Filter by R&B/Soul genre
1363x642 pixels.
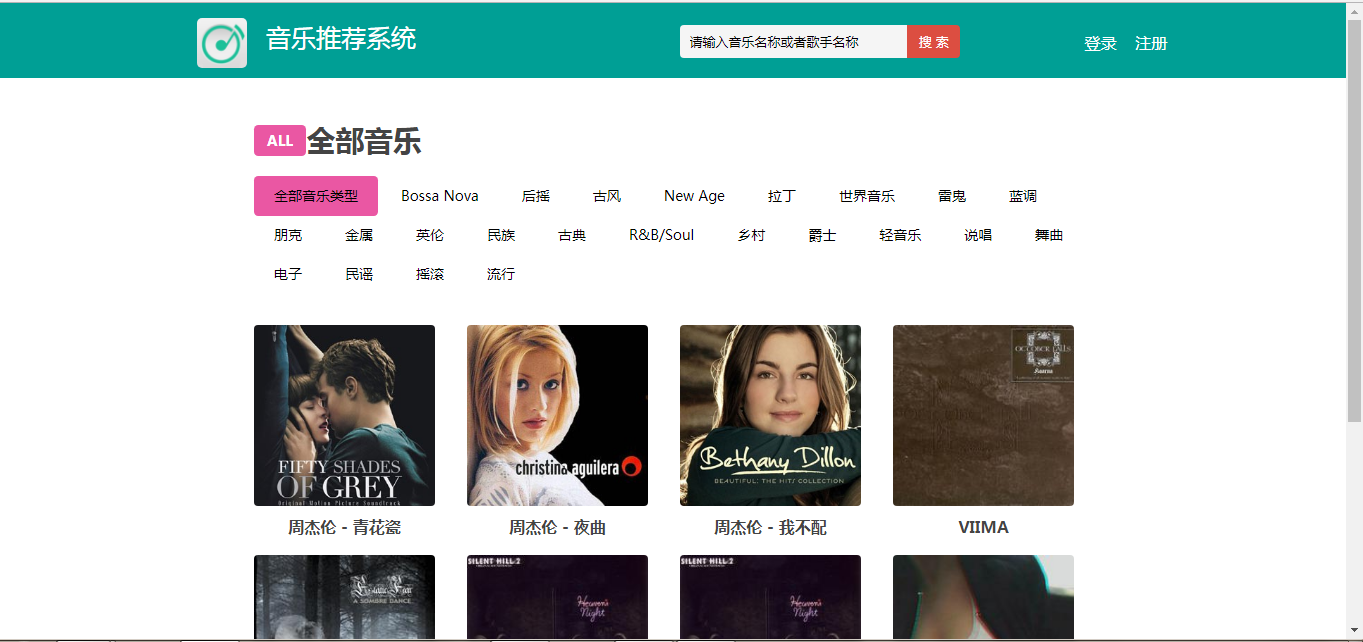pos(661,235)
